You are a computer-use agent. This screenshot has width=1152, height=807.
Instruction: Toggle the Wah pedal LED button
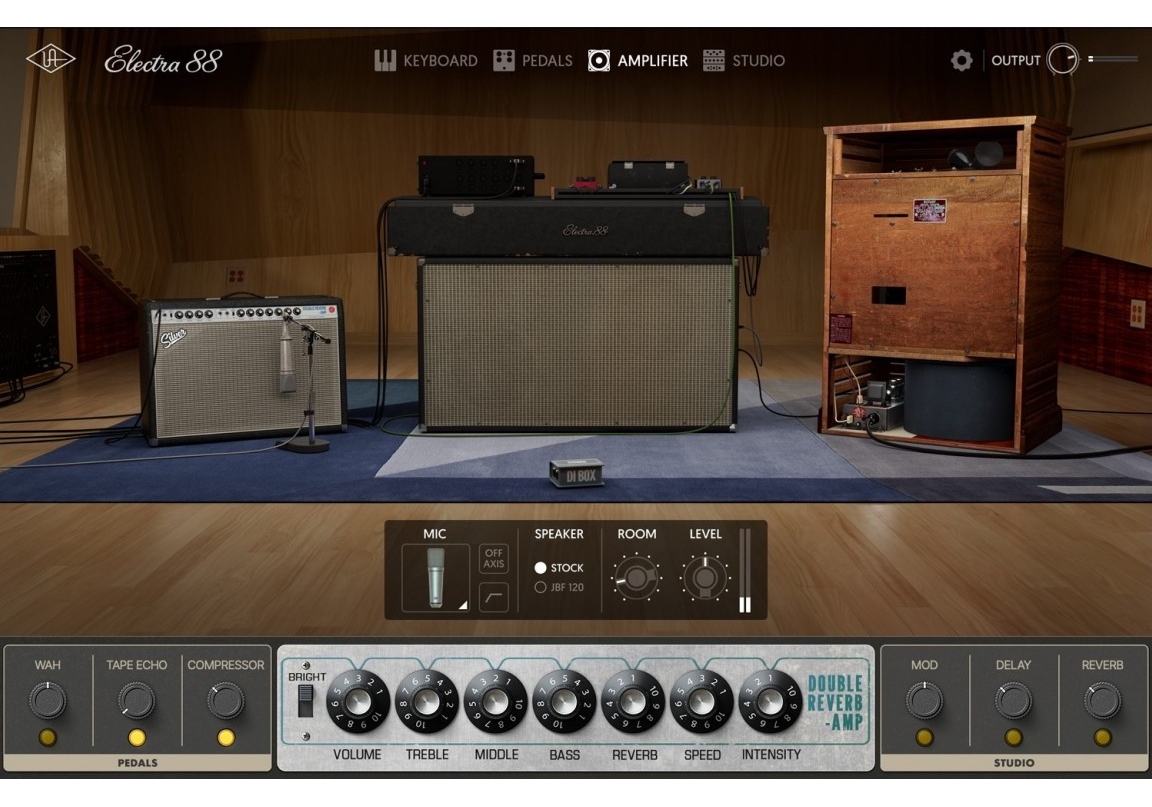47,737
